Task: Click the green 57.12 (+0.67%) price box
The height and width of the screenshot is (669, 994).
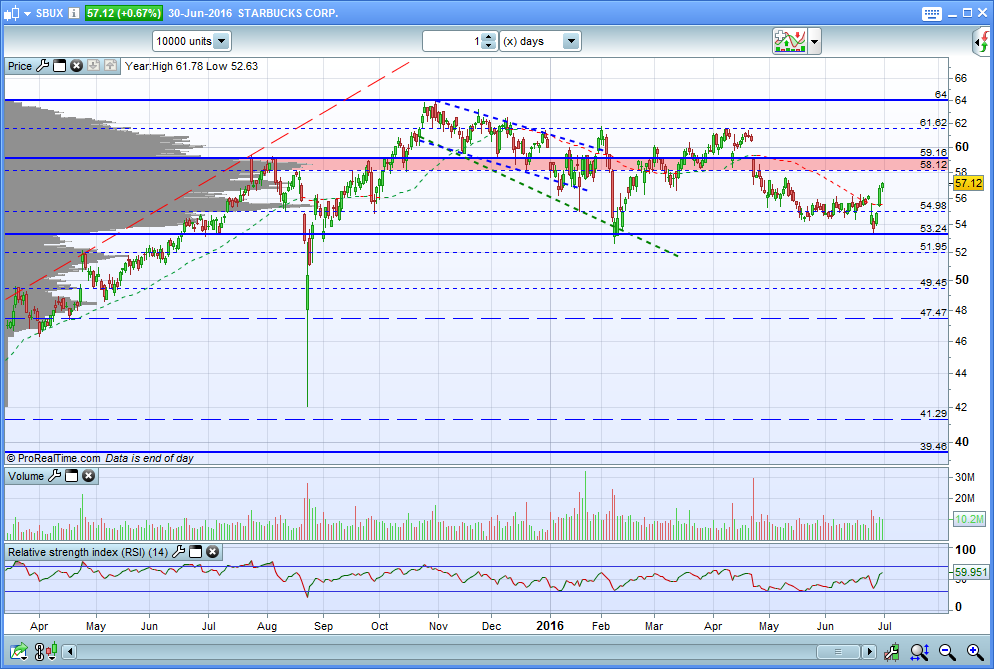Action: pos(124,13)
